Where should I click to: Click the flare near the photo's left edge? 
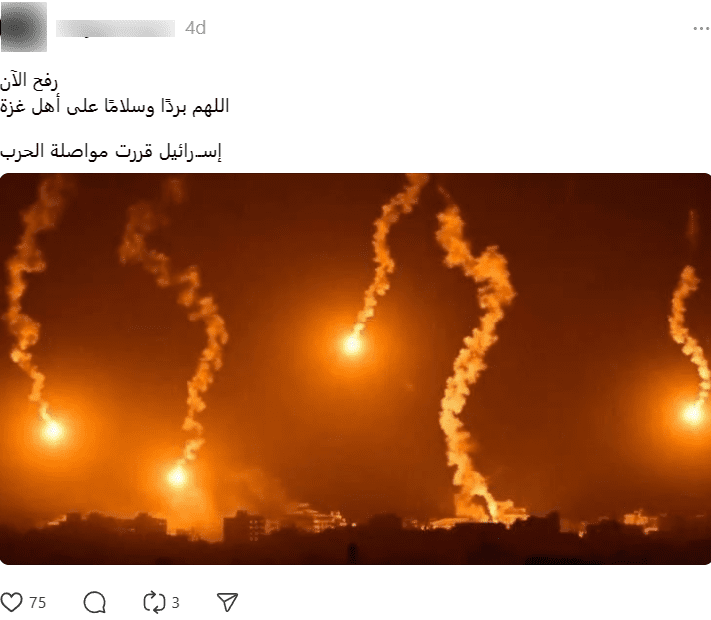pyautogui.click(x=52, y=430)
